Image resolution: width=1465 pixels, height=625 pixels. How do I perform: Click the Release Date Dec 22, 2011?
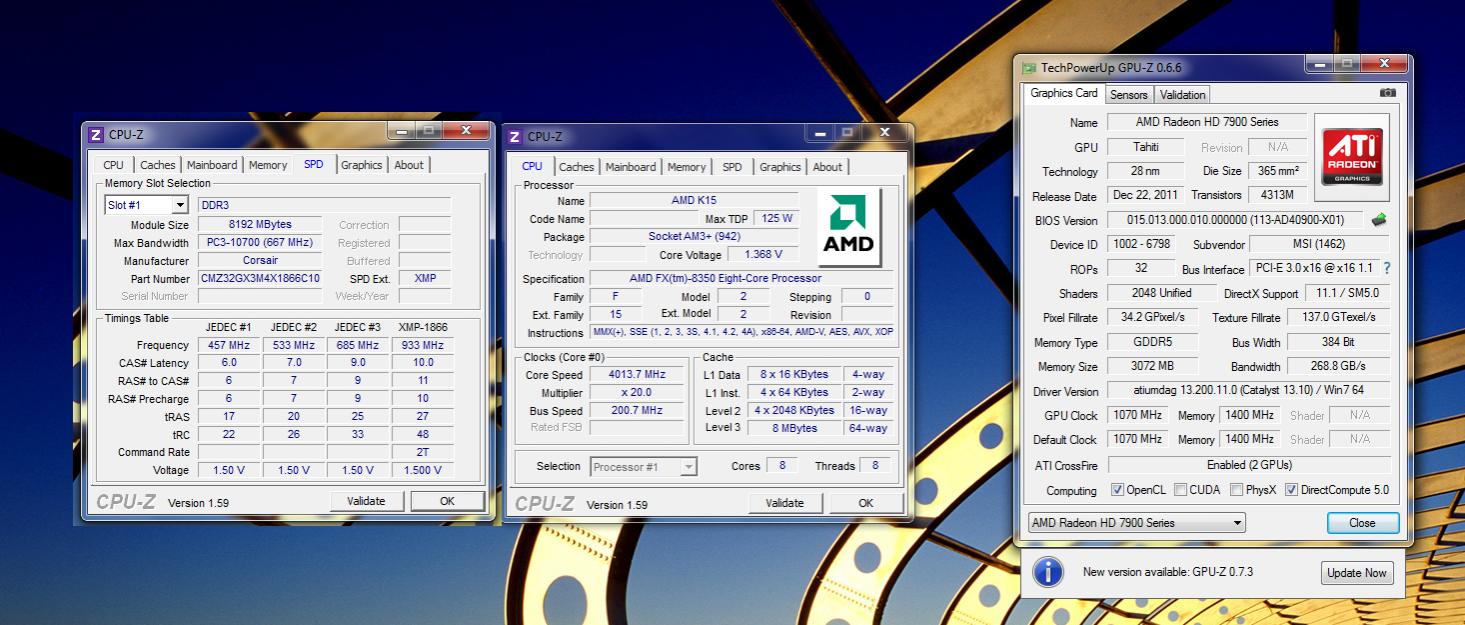[1145, 195]
